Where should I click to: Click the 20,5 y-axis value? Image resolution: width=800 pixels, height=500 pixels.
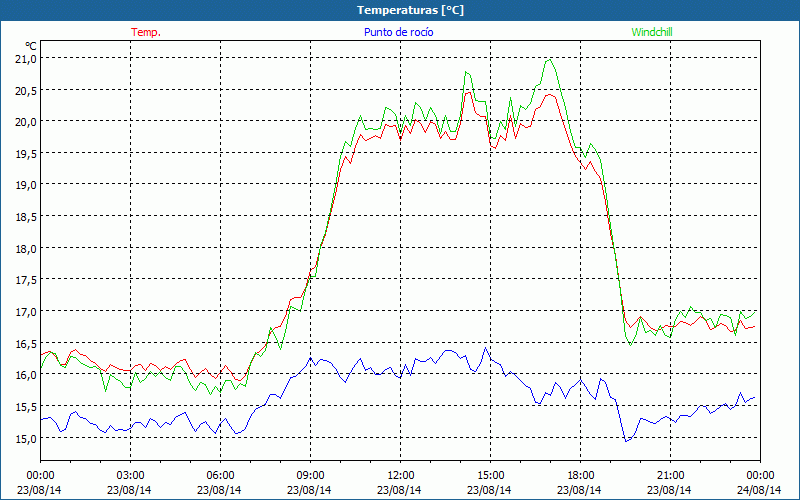click(26, 90)
